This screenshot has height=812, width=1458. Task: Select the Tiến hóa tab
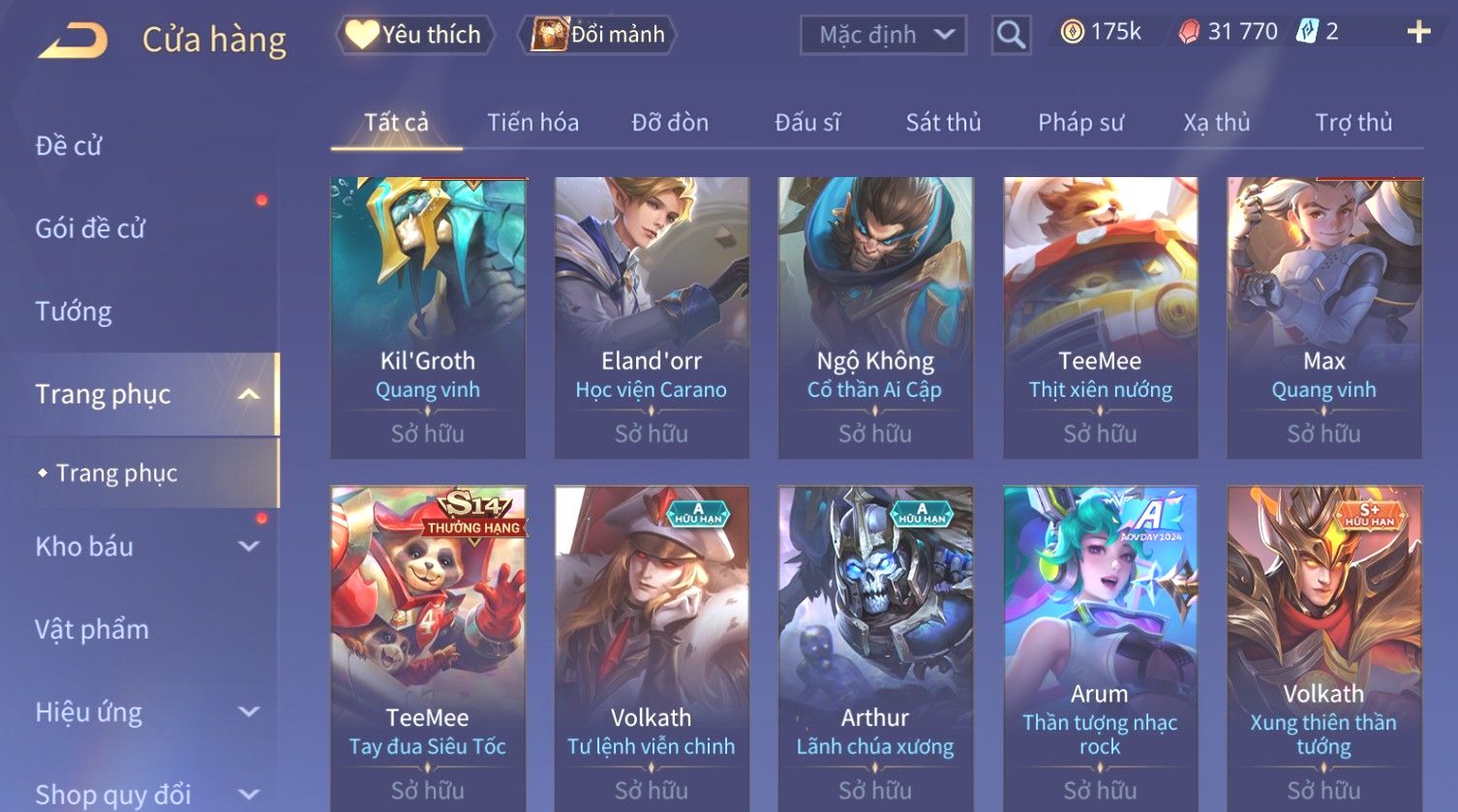[532, 123]
